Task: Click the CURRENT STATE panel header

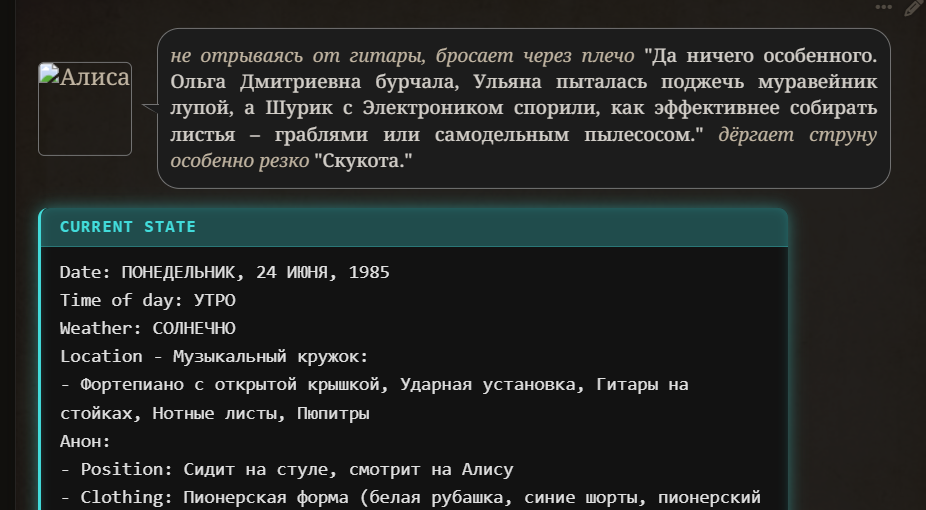Action: pos(414,227)
